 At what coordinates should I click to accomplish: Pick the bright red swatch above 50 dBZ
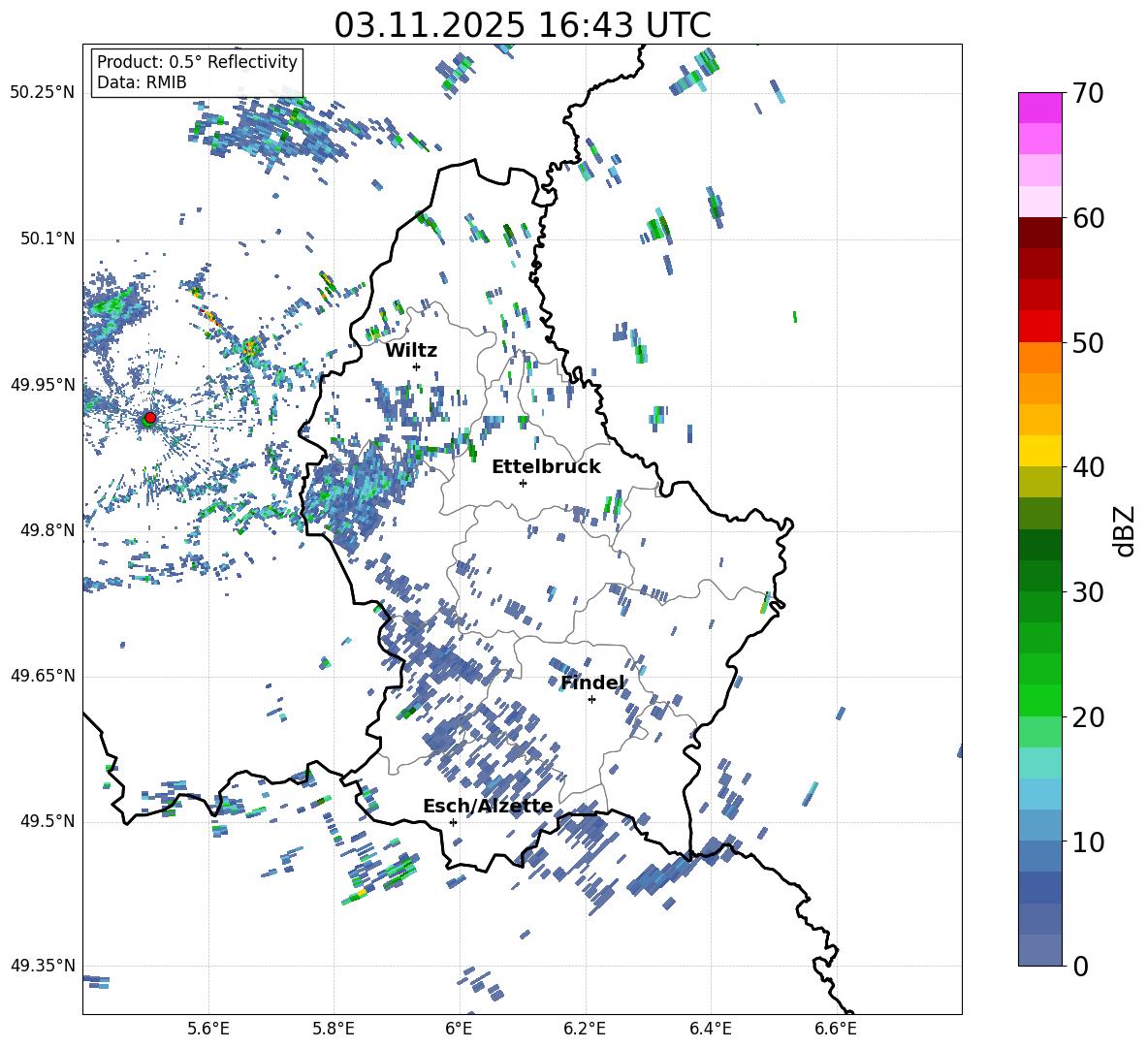tap(1040, 326)
